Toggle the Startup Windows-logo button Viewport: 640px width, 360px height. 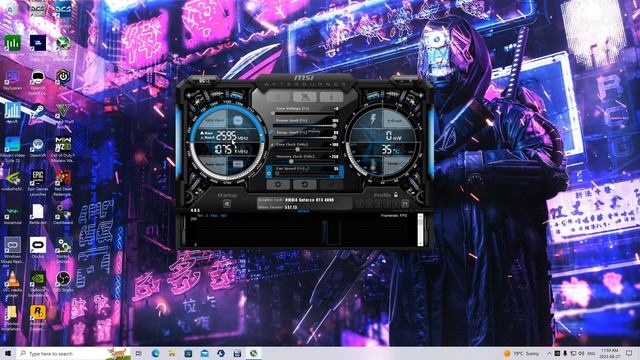[227, 203]
